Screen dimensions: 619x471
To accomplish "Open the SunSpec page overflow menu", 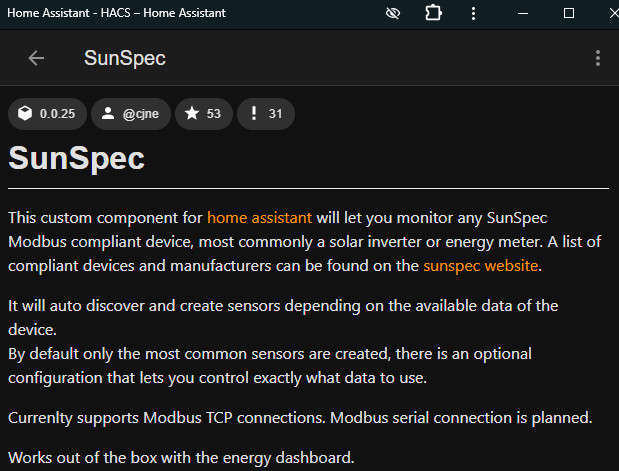I will [x=598, y=58].
